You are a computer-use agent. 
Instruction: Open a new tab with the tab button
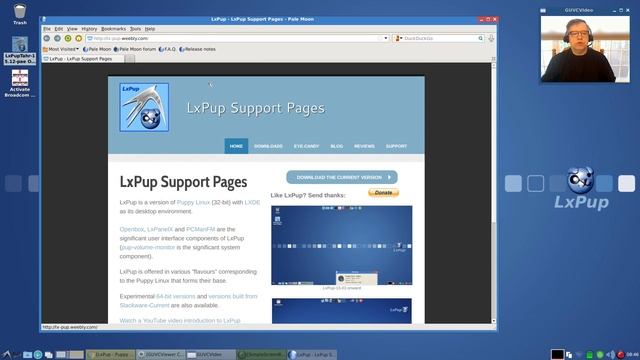point(129,59)
